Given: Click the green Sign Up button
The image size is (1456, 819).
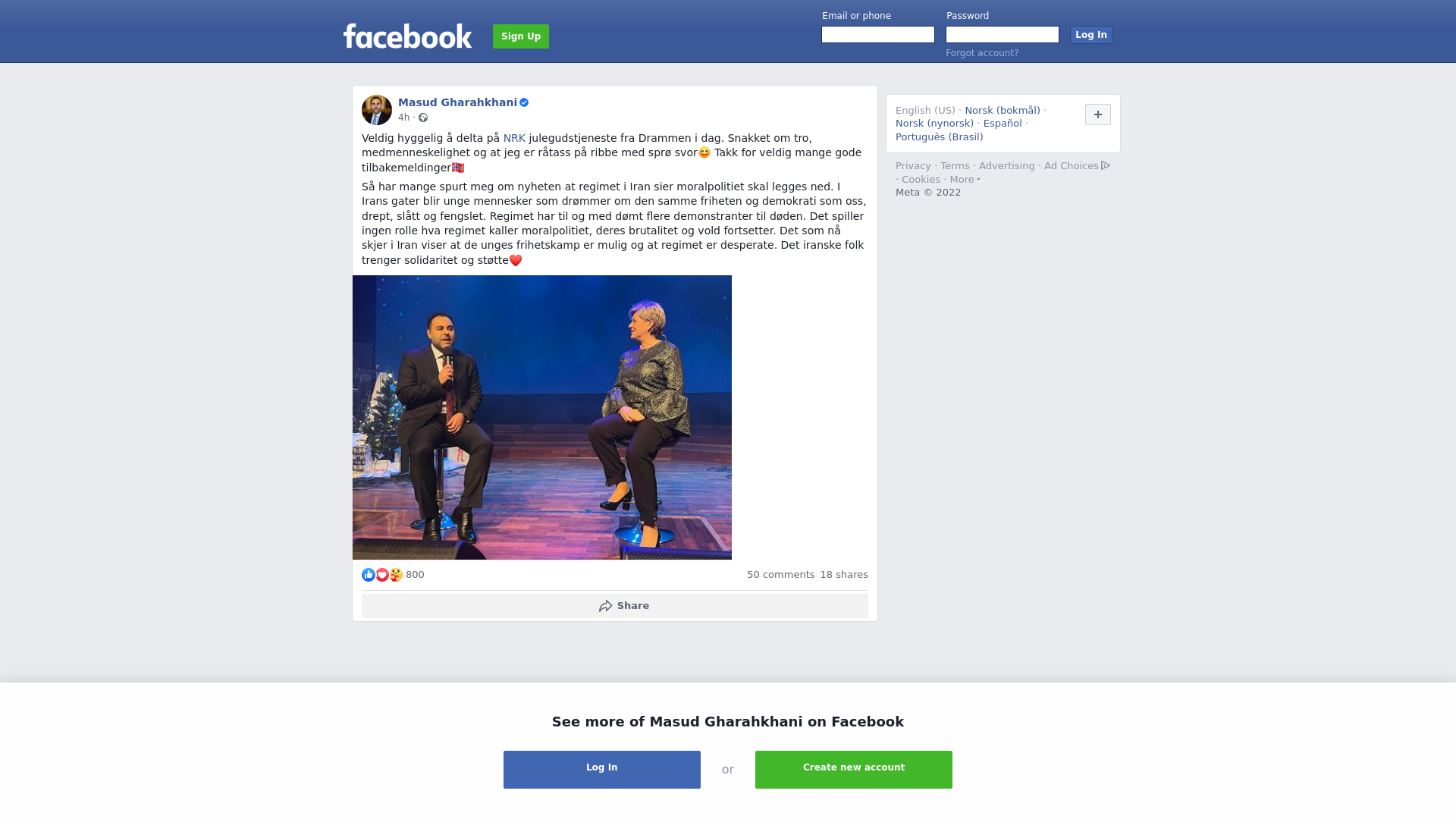Looking at the screenshot, I should click(x=521, y=36).
